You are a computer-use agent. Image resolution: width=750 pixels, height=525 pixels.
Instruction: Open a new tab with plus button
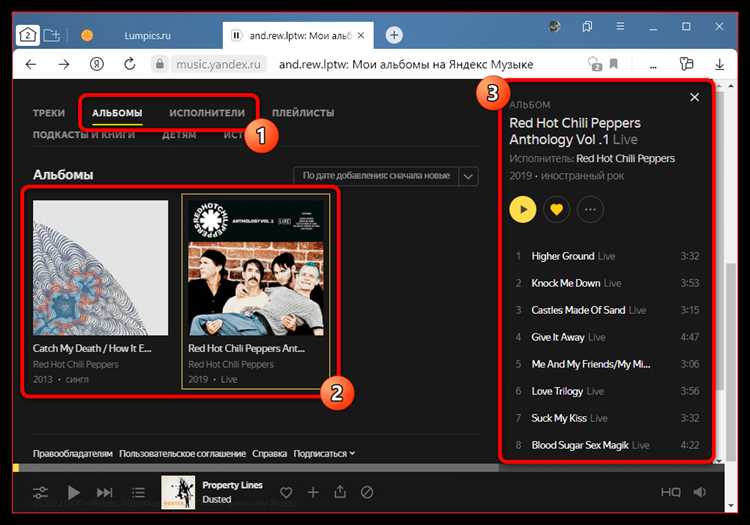pyautogui.click(x=394, y=35)
